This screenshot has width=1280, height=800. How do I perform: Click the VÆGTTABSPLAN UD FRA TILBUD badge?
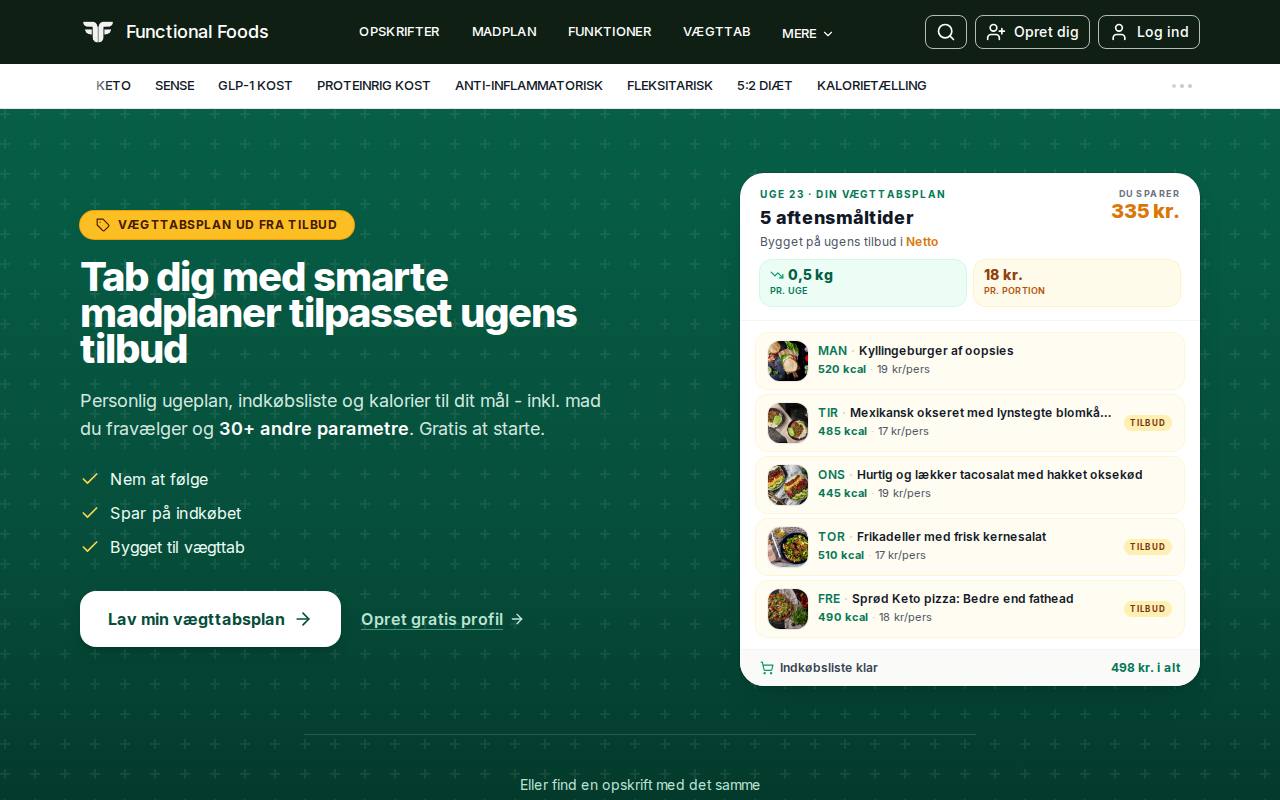pyautogui.click(x=217, y=225)
